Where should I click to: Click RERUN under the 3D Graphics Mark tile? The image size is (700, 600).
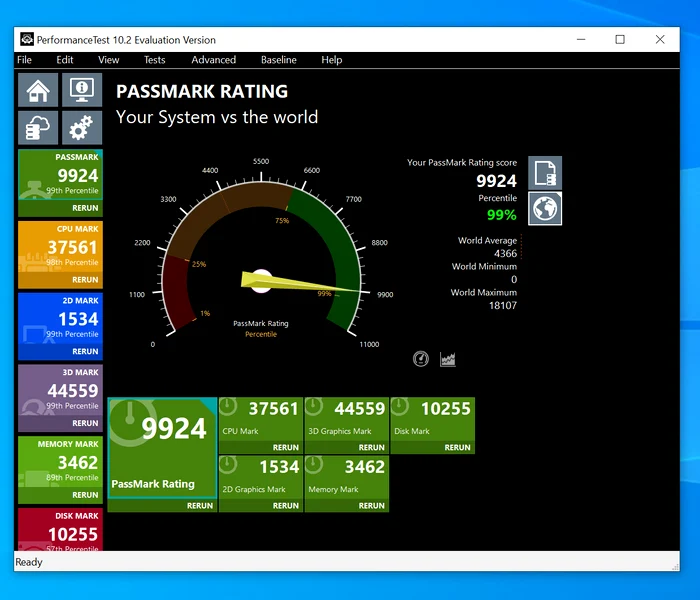pos(371,447)
